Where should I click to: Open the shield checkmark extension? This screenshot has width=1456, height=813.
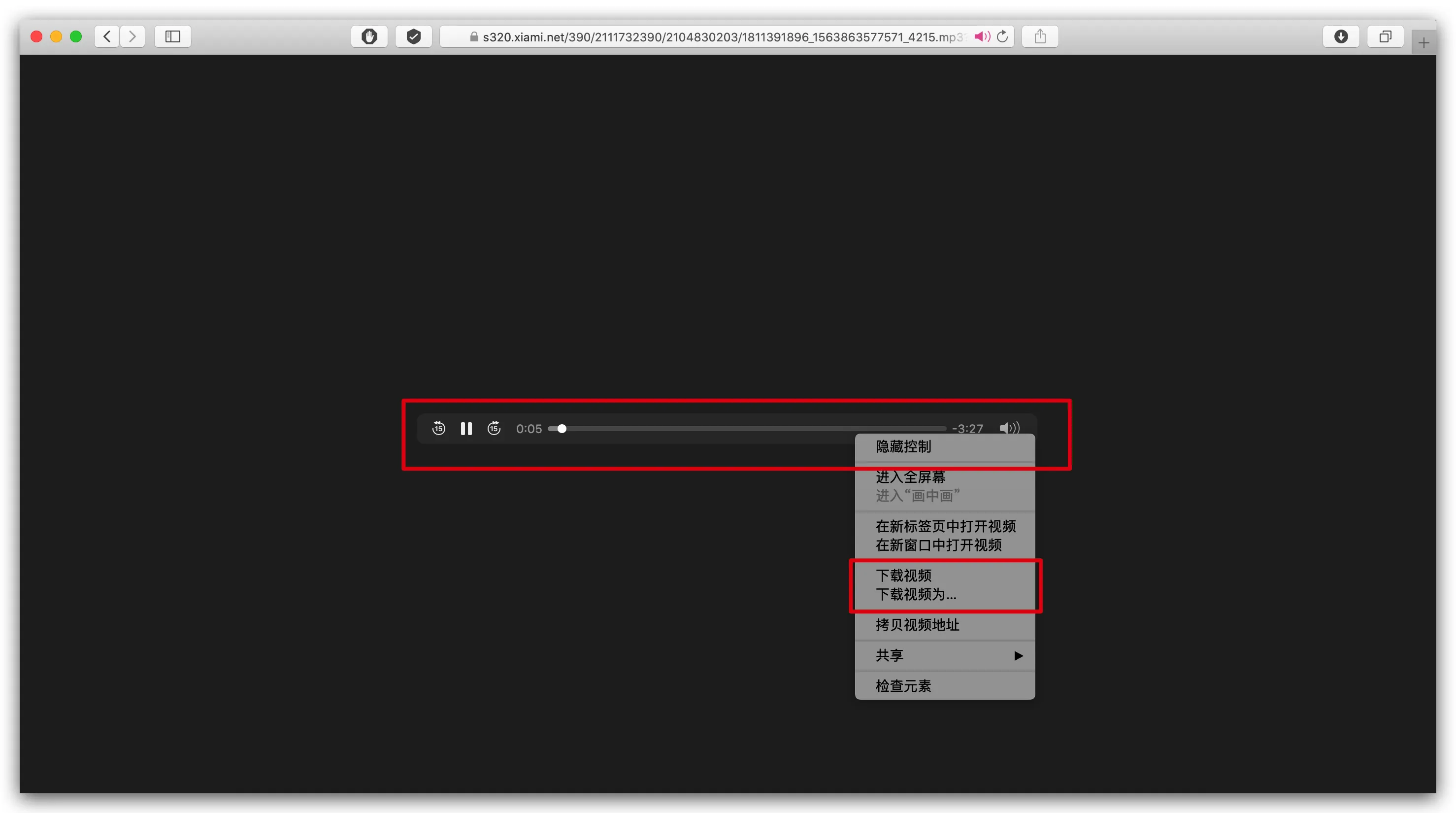pos(413,37)
